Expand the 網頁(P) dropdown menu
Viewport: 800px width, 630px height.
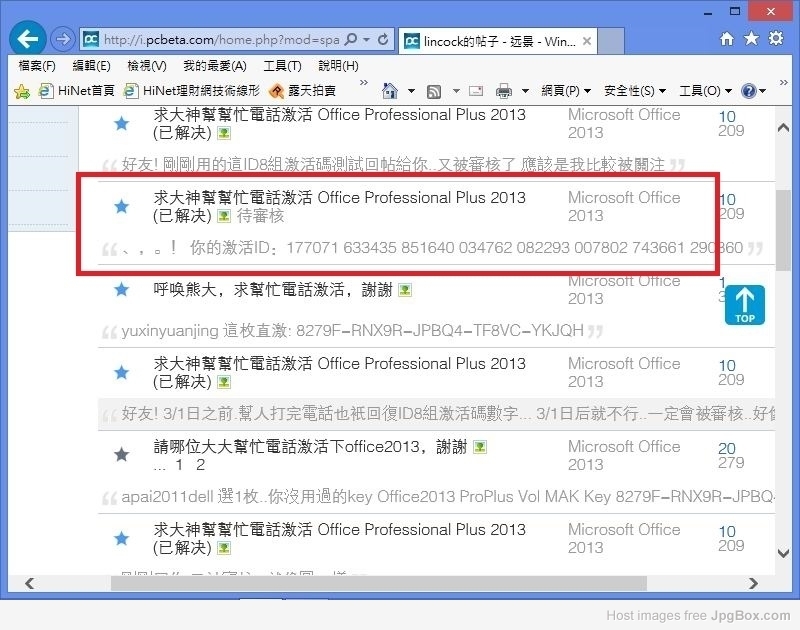coord(566,91)
